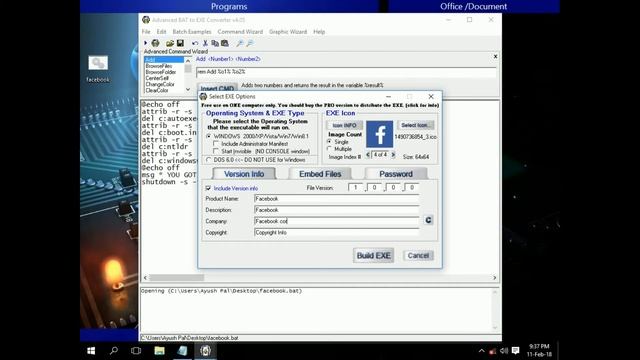Click the Copyright input field
Screen dimensions: 640x360
coord(337,232)
